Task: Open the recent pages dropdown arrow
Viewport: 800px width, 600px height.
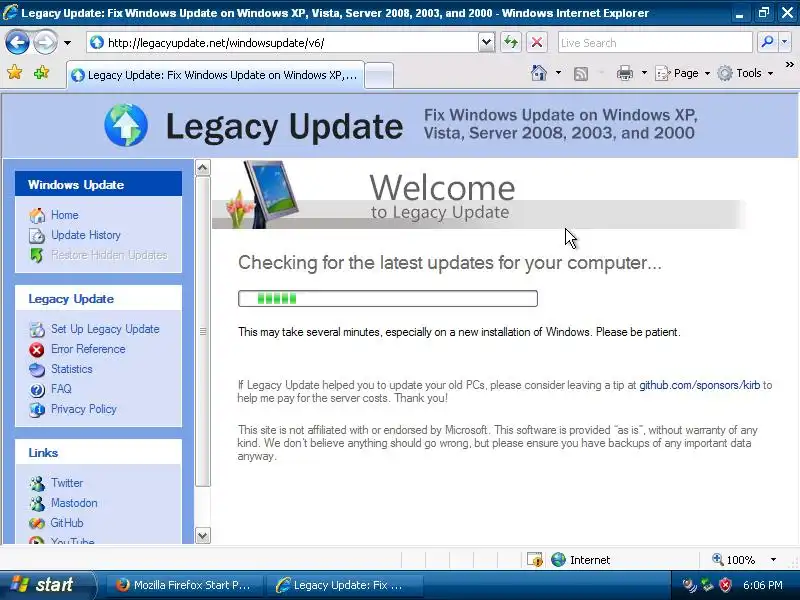Action: point(67,43)
